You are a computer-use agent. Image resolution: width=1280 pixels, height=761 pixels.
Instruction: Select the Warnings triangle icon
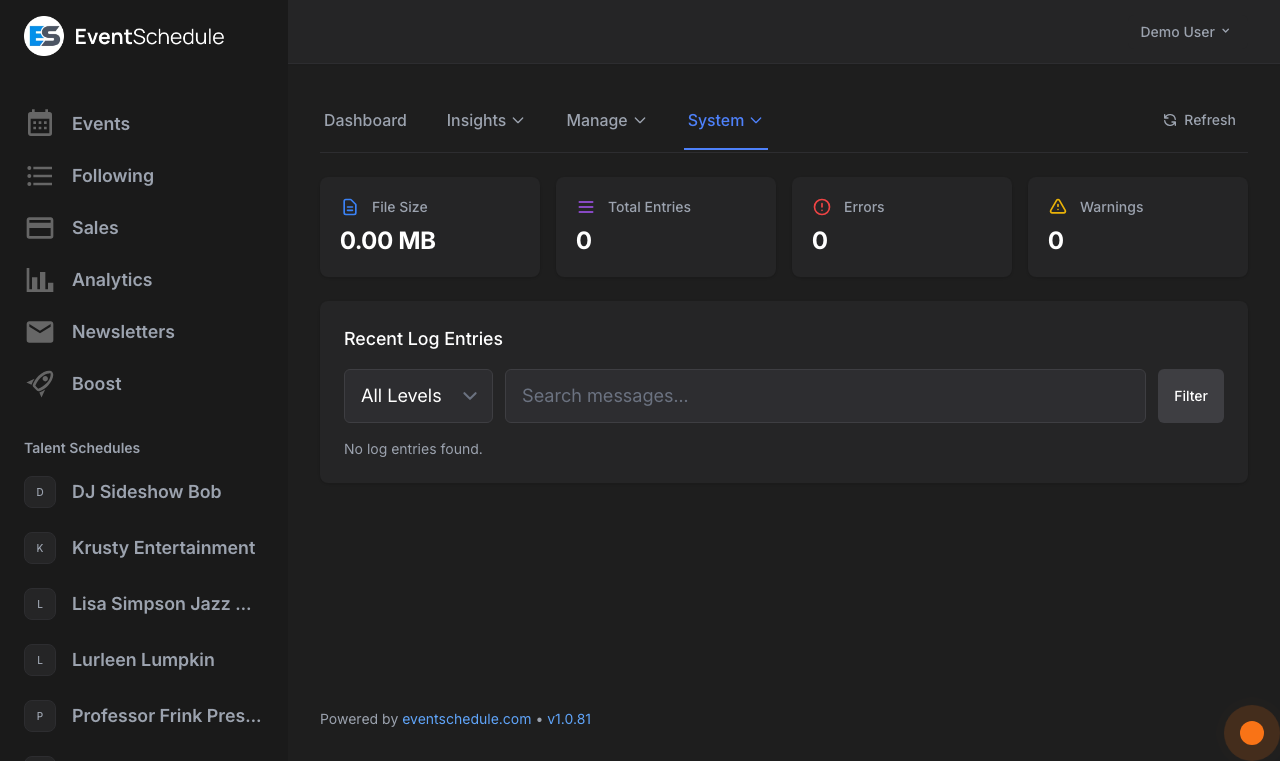[x=1058, y=207]
